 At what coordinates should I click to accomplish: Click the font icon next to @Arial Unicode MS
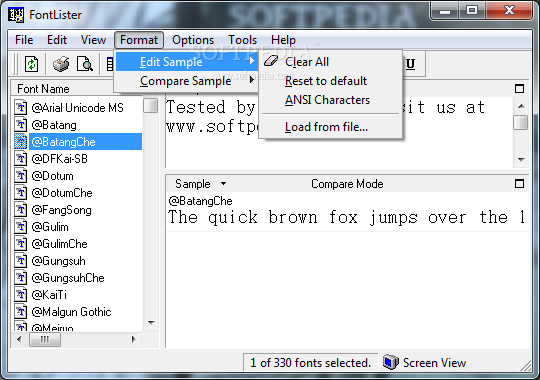21,107
